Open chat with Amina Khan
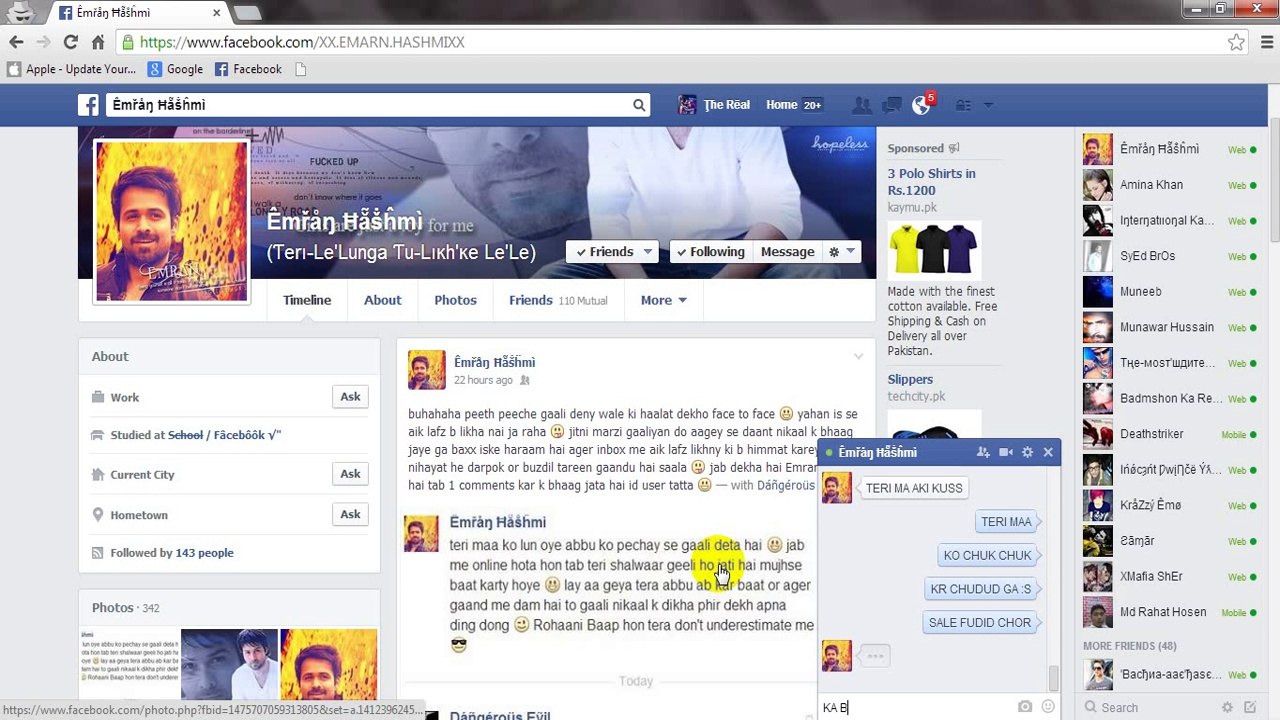The height and width of the screenshot is (720, 1280). pos(1169,185)
